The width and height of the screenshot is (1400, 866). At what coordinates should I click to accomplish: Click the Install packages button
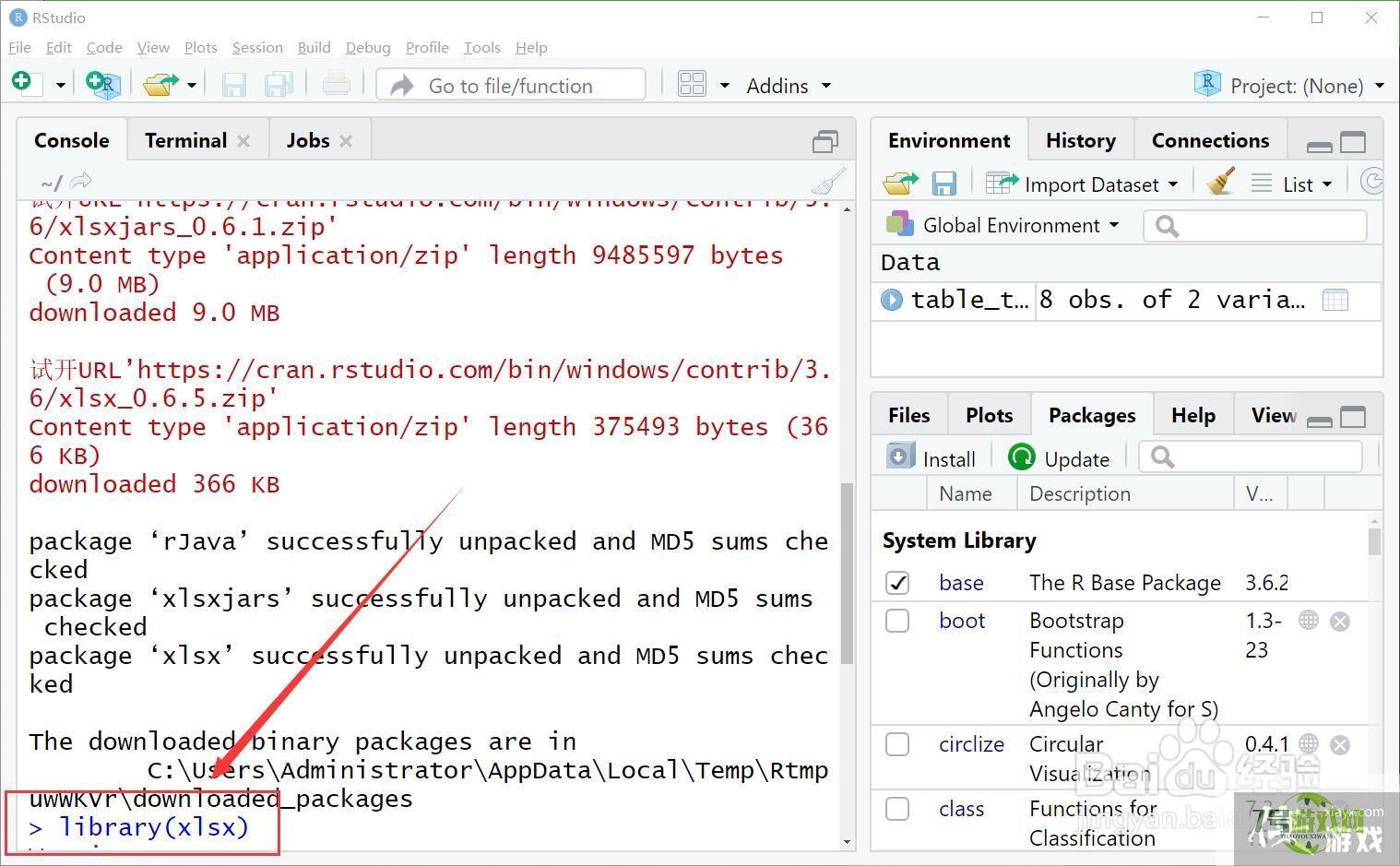tap(931, 458)
